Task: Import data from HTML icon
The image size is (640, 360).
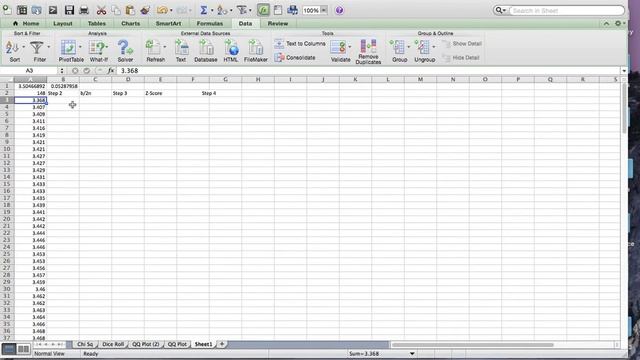Action: click(x=231, y=51)
